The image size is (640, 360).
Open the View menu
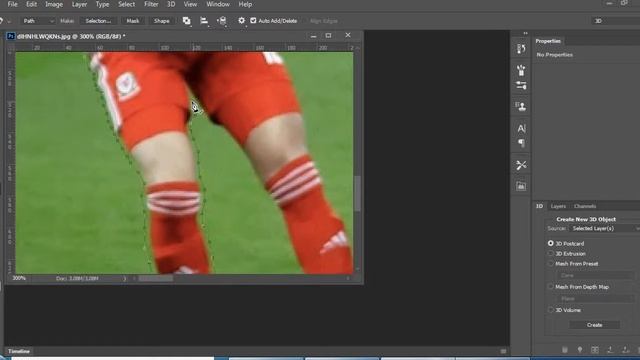pyautogui.click(x=190, y=4)
